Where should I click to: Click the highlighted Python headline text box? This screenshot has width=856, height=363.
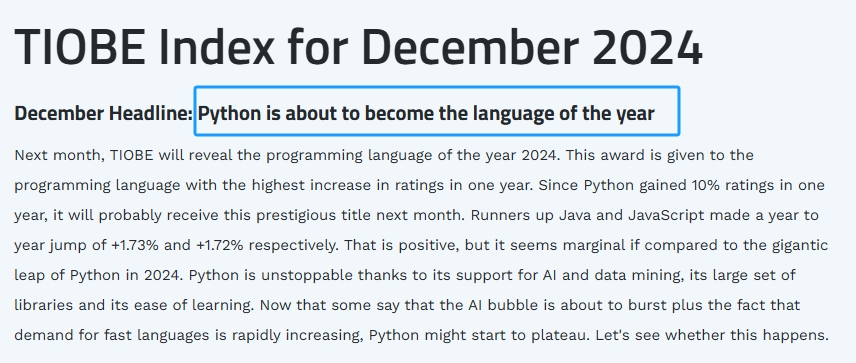coord(437,111)
